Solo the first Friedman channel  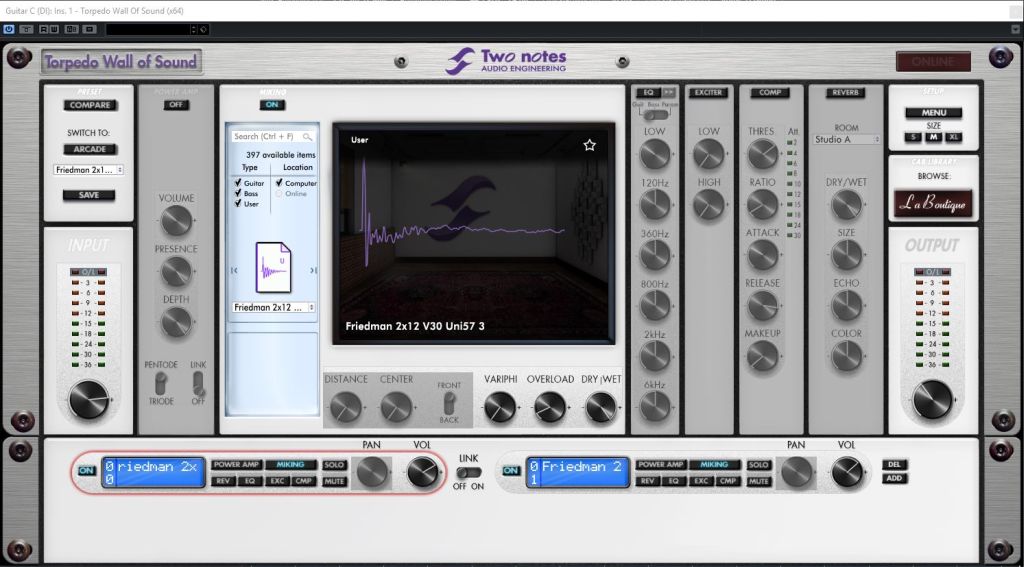pos(334,464)
